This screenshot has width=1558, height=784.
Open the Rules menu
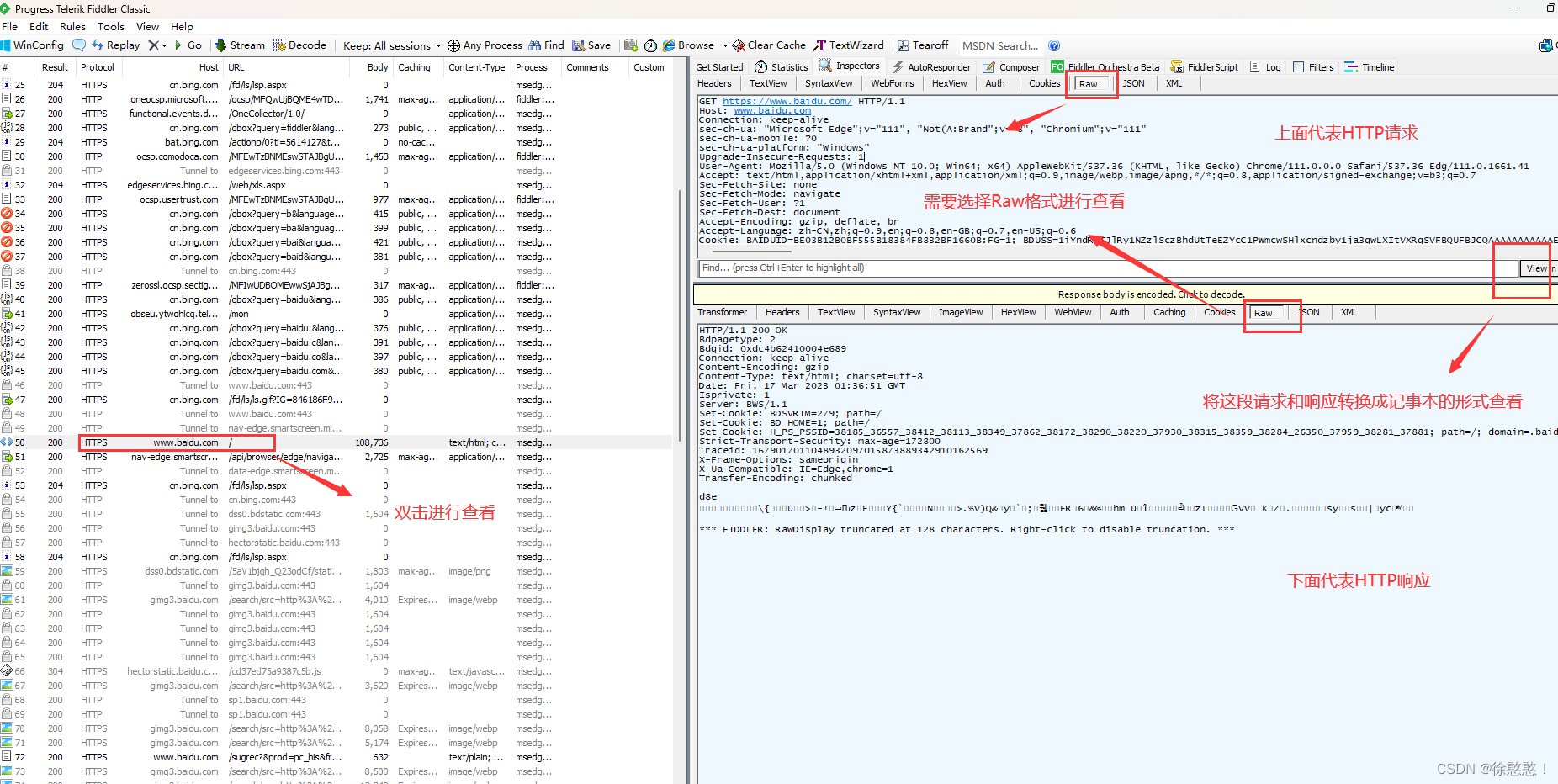72,26
